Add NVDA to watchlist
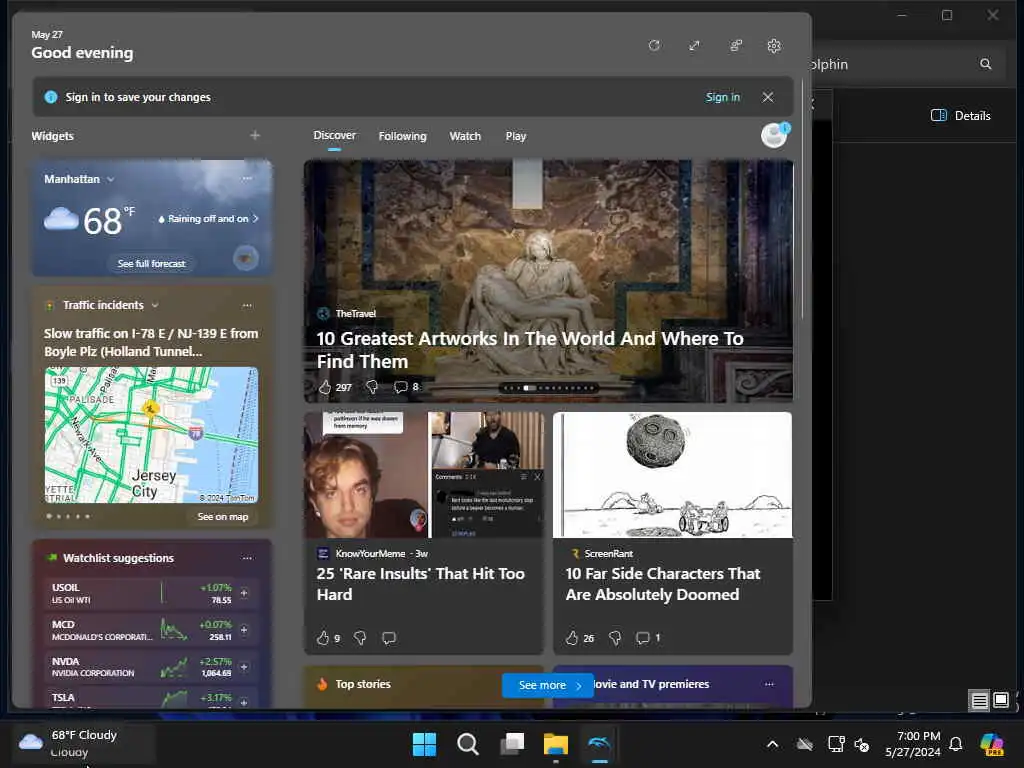Image resolution: width=1024 pixels, height=768 pixels. [244, 667]
